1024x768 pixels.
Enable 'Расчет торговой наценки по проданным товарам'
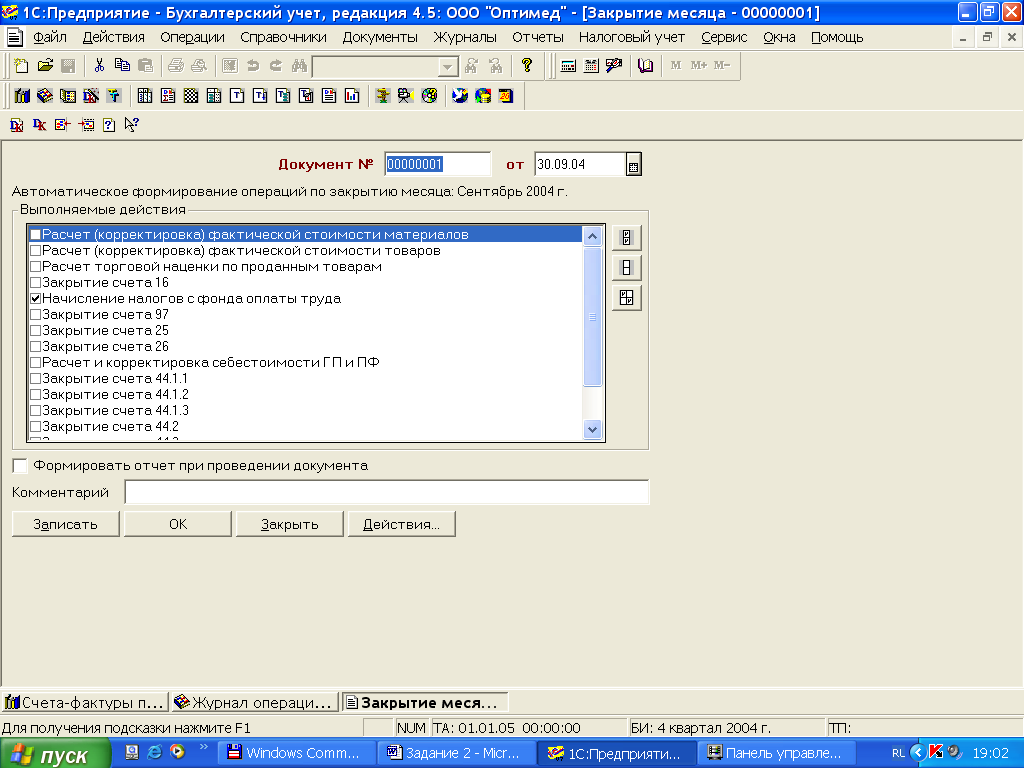point(36,266)
